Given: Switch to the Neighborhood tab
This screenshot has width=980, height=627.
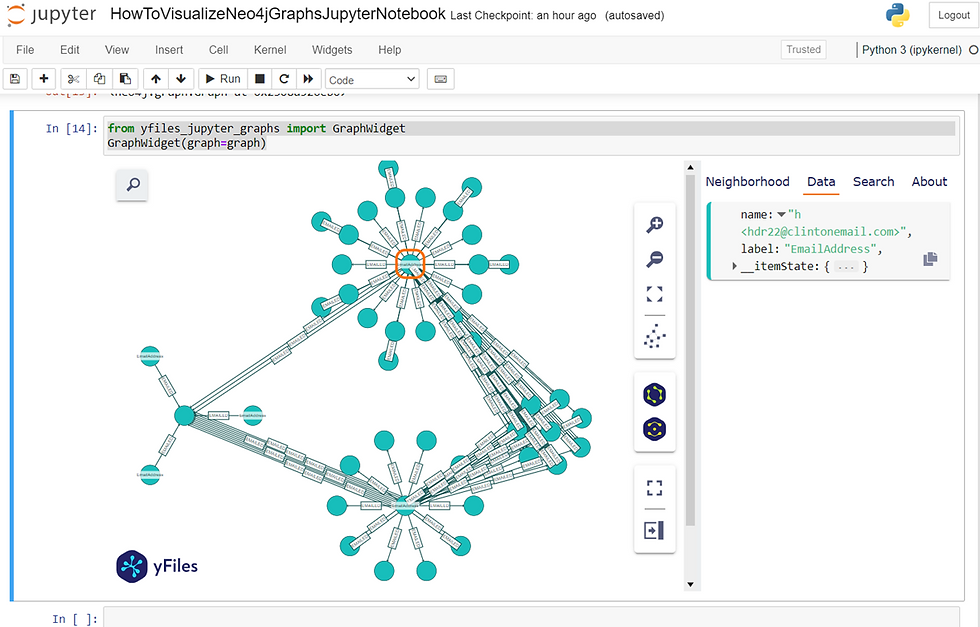Looking at the screenshot, I should 748,182.
